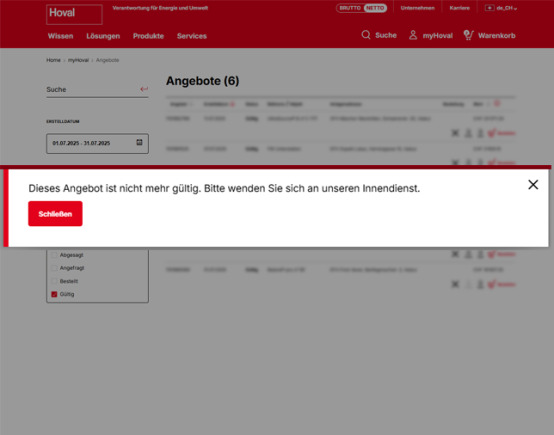Expand the de_CH language dropdown

click(501, 8)
